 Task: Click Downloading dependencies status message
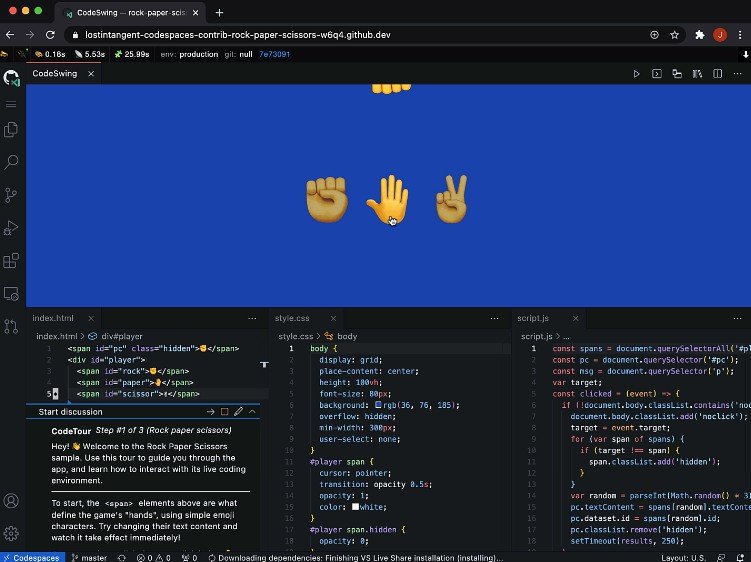click(x=356, y=558)
